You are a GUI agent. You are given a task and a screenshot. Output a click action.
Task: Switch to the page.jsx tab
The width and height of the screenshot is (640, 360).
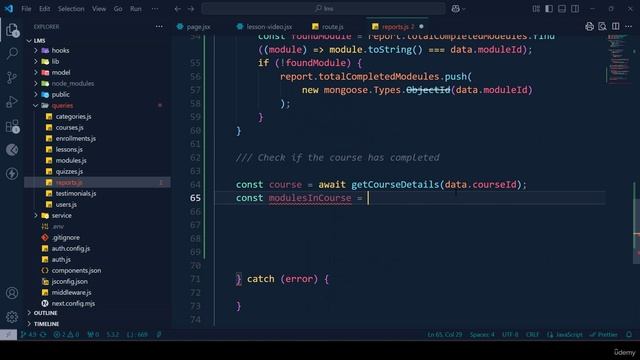[198, 27]
